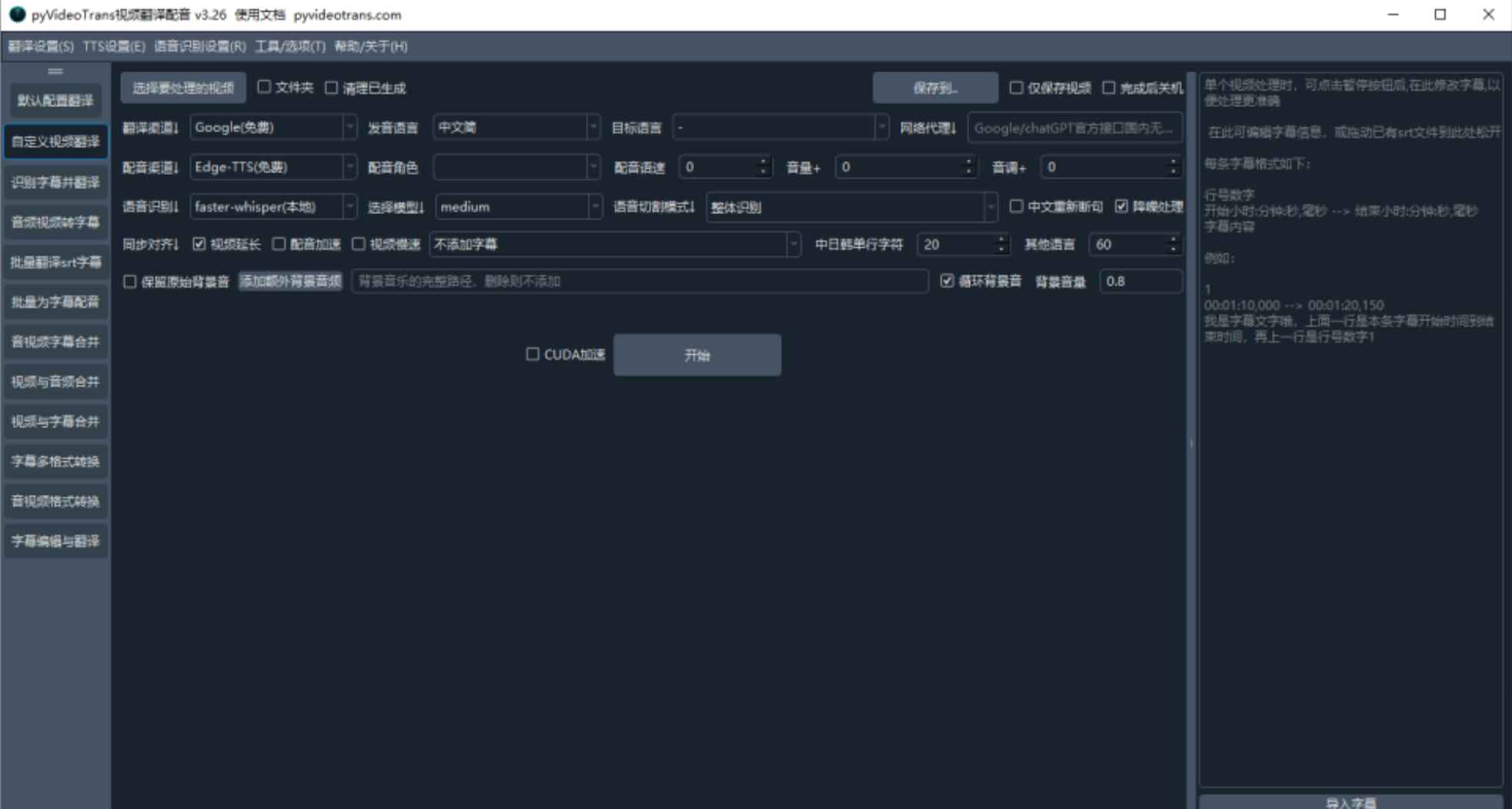Open the 字幕编辑与翻译 tool
Viewport: 1512px width, 809px height.
55,541
